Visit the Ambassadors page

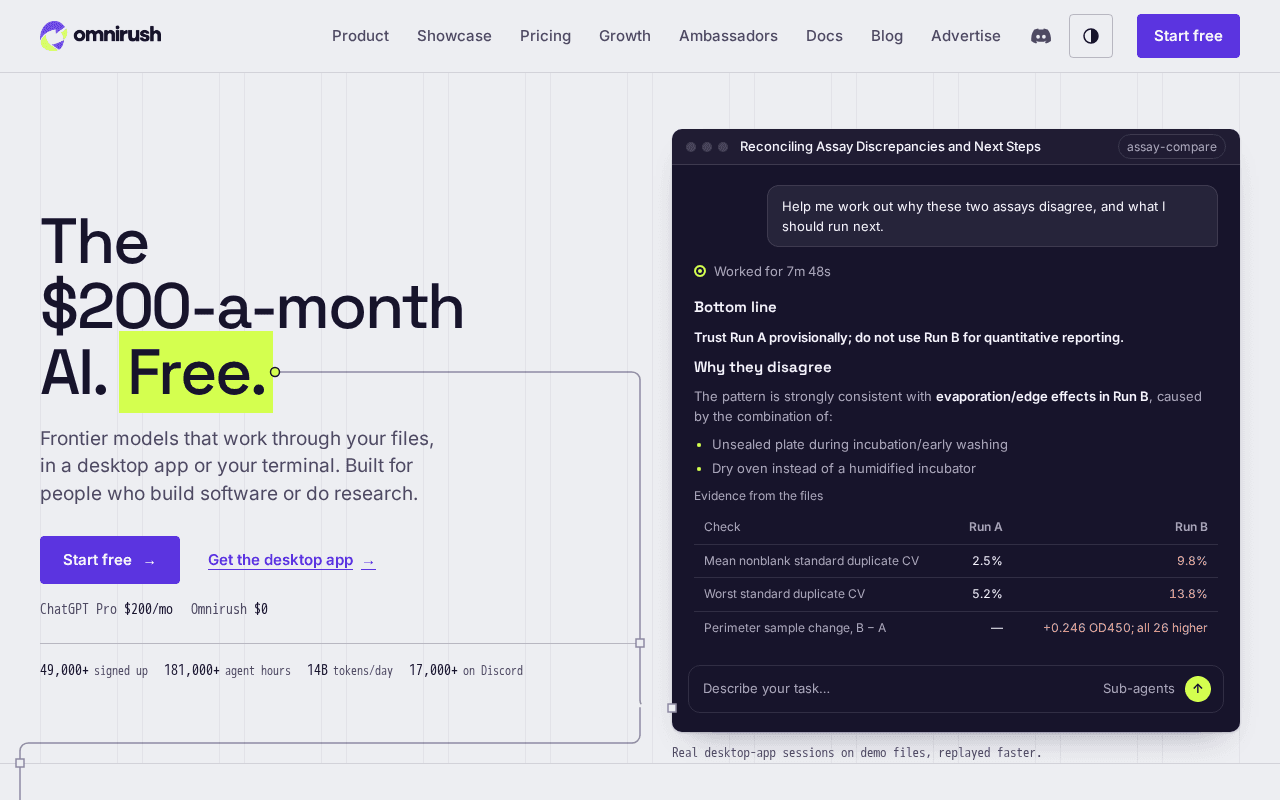(x=728, y=36)
